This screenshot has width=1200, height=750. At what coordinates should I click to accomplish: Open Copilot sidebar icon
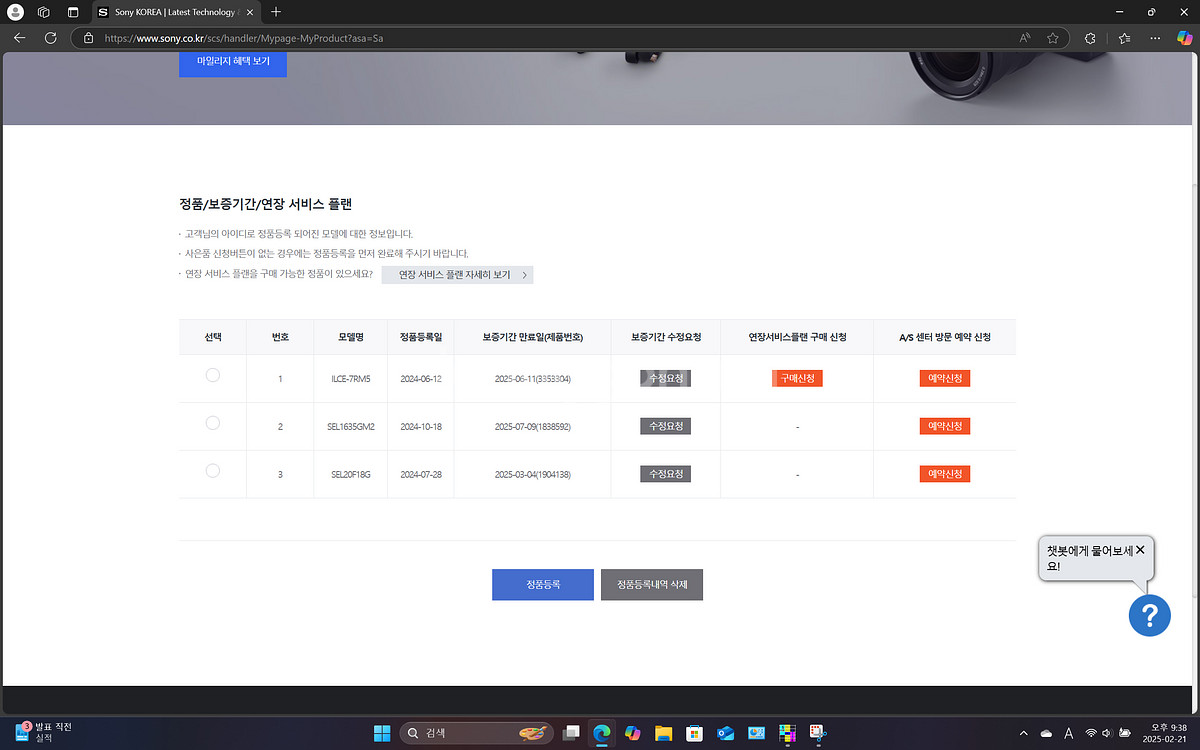point(1184,38)
